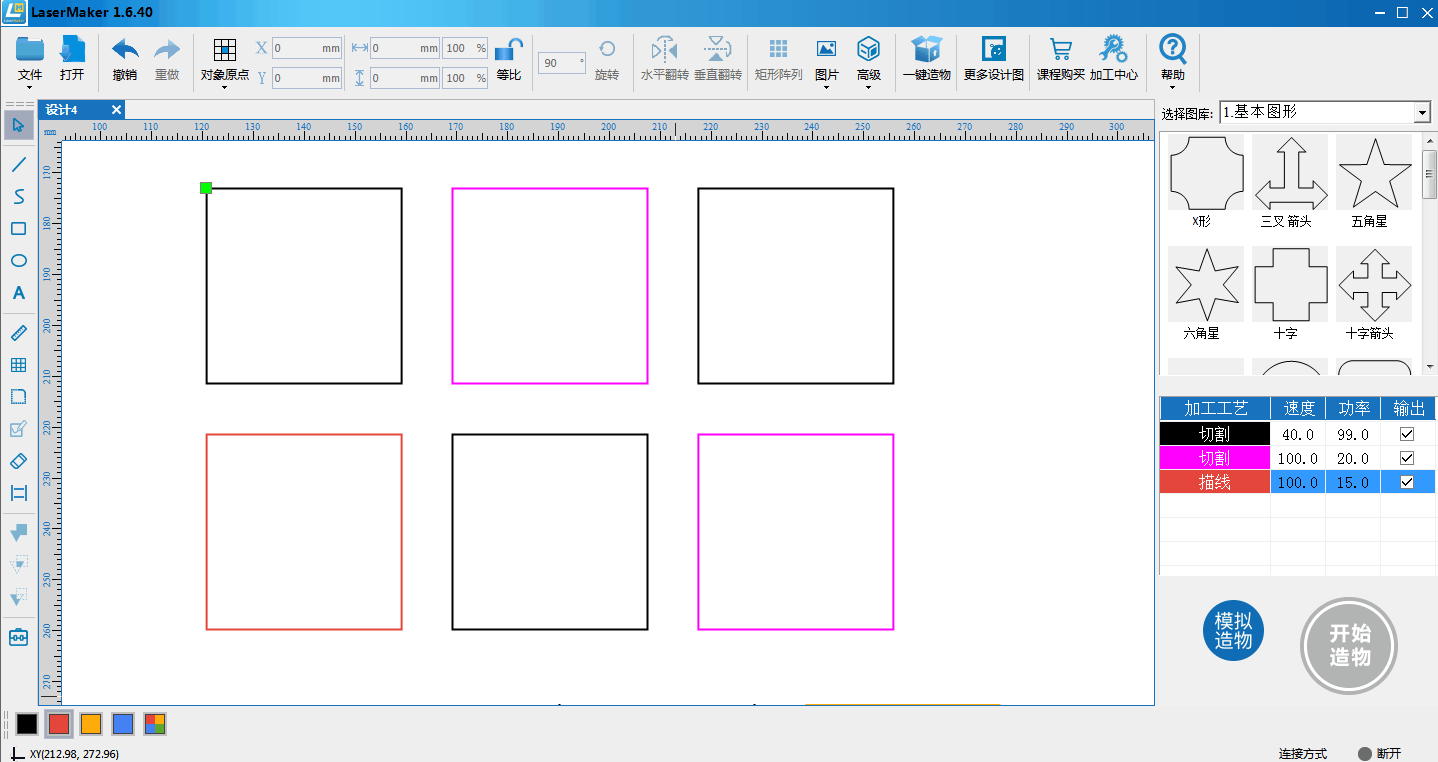Image resolution: width=1438 pixels, height=762 pixels.
Task: Insert the 五角星 star shape
Action: [x=1374, y=172]
